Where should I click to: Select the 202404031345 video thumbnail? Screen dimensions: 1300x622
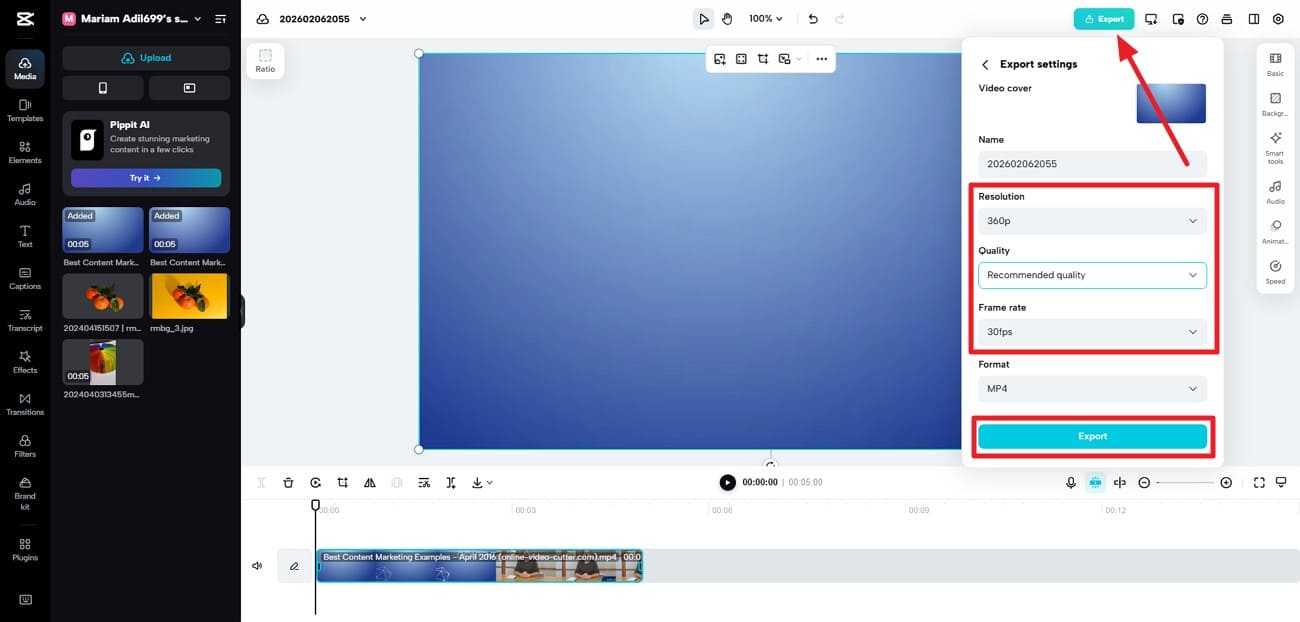103,362
